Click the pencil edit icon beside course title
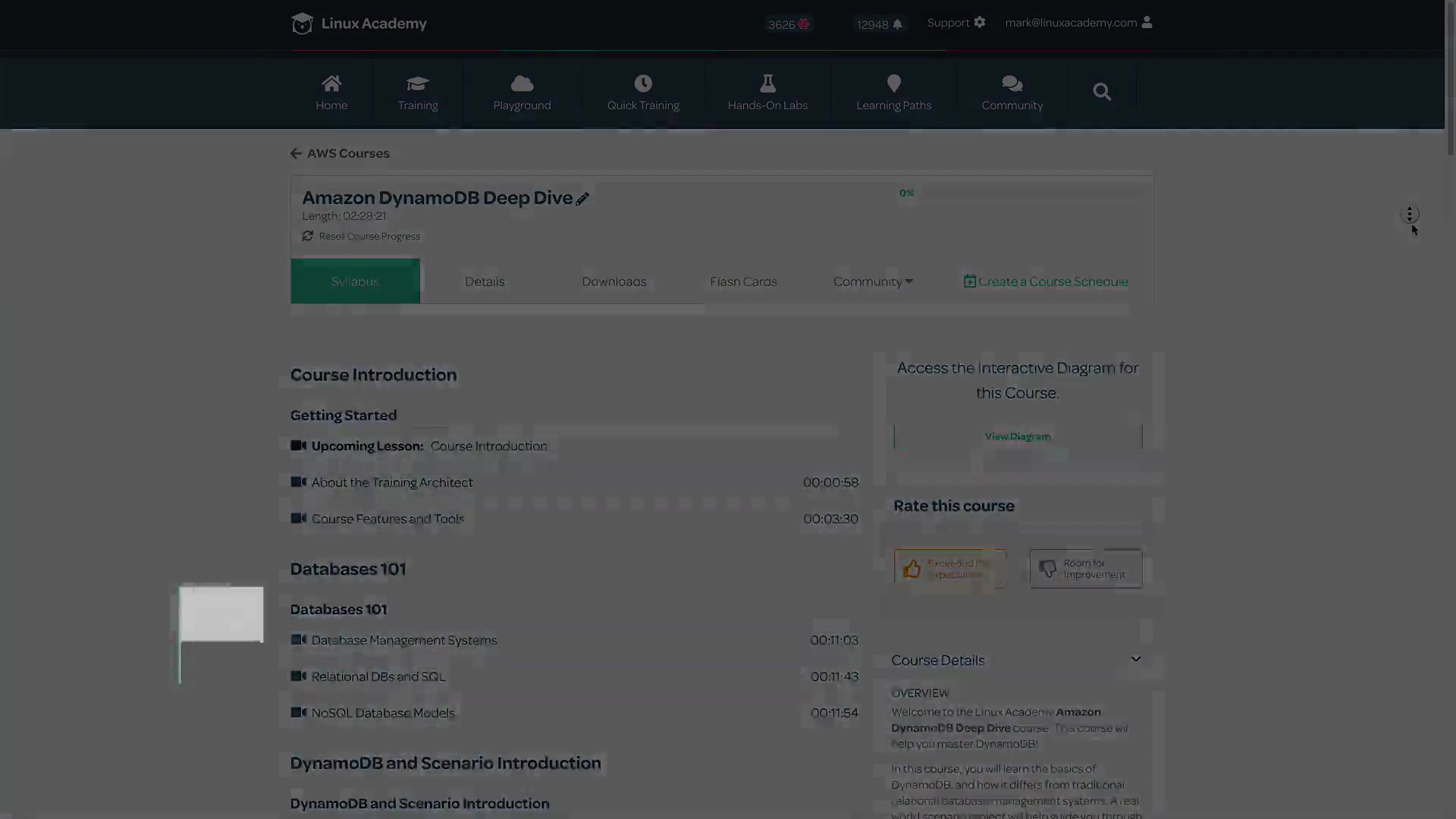Viewport: 1456px width, 819px height. [582, 199]
